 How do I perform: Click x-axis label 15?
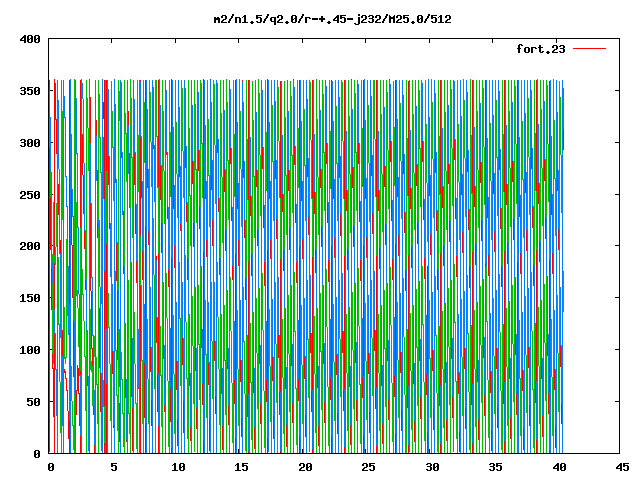coord(242,467)
